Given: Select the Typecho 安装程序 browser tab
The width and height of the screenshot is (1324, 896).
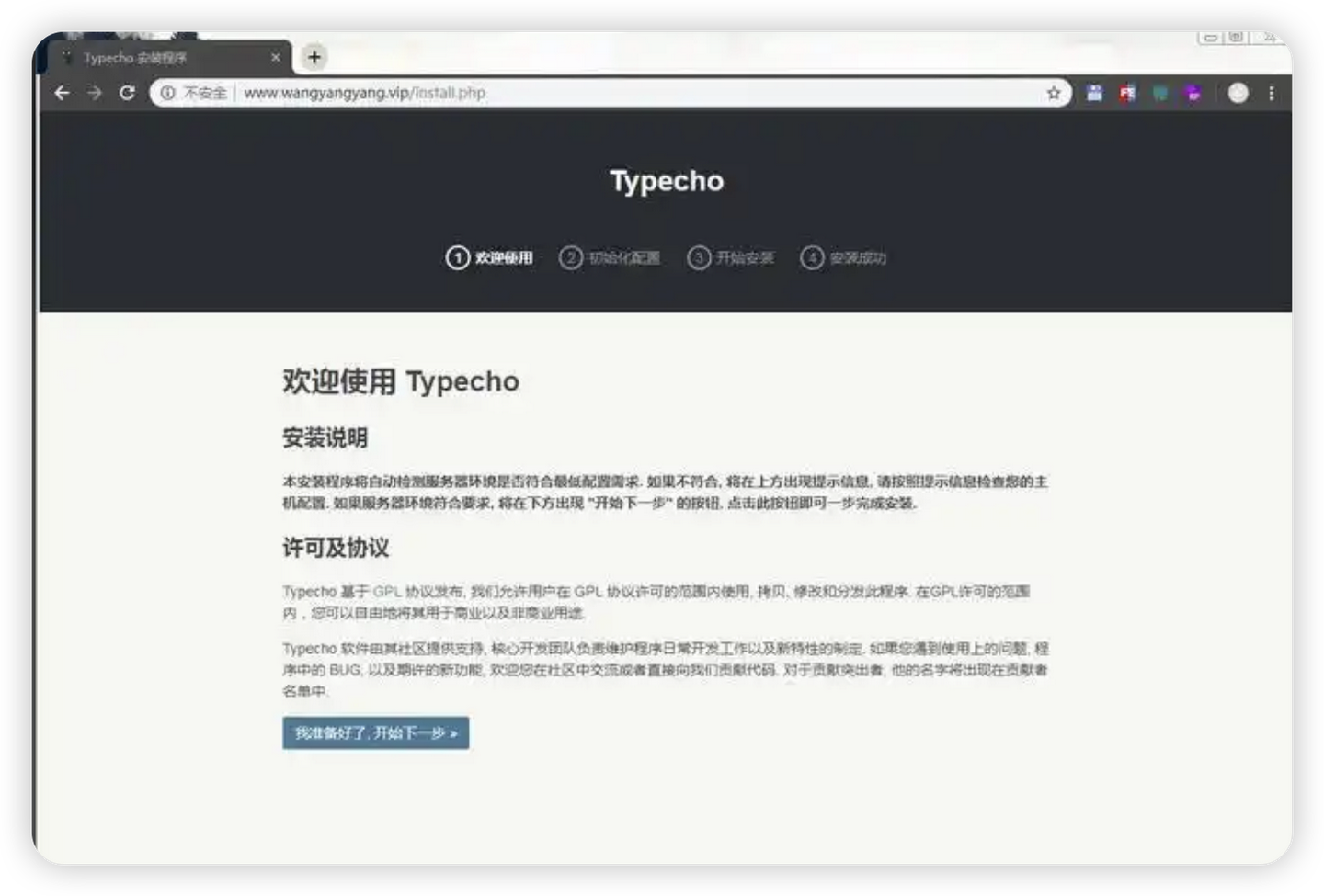Looking at the screenshot, I should pyautogui.click(x=170, y=57).
